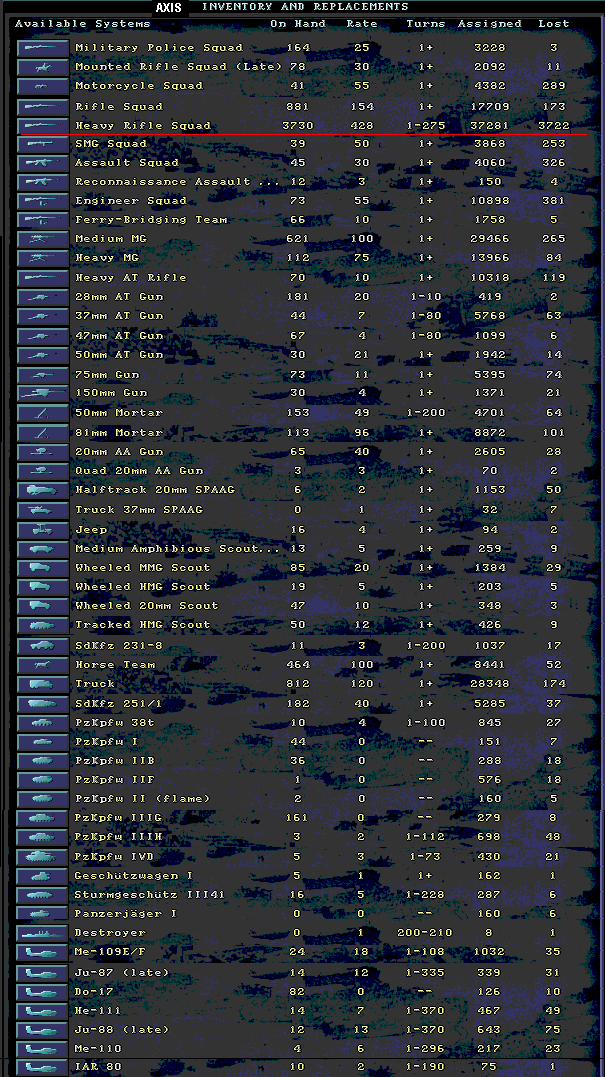Select the Horse Team icon

click(x=43, y=665)
